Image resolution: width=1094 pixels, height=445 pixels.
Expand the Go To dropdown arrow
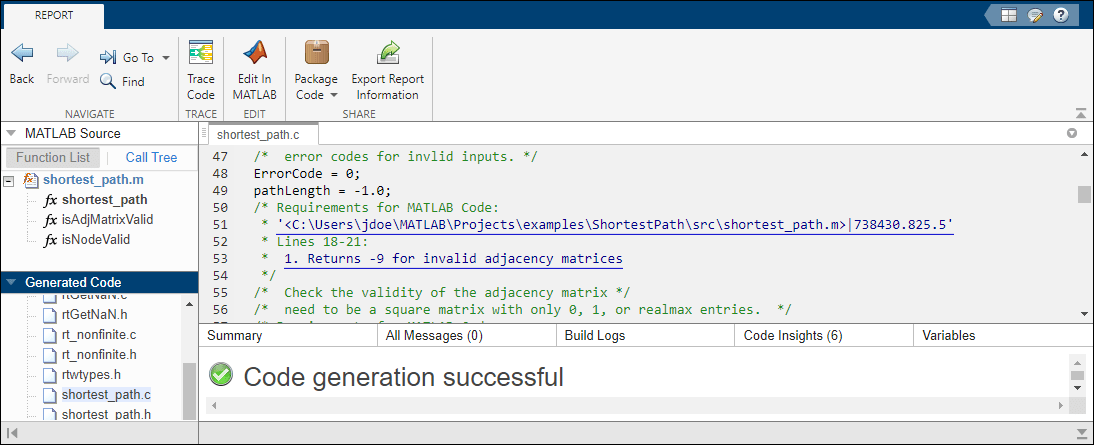pyautogui.click(x=165, y=58)
